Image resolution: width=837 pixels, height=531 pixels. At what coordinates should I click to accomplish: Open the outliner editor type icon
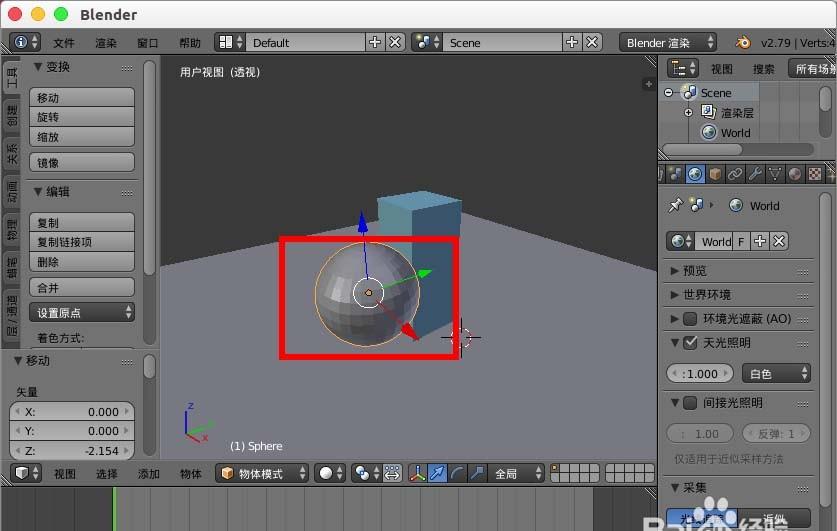click(x=683, y=68)
